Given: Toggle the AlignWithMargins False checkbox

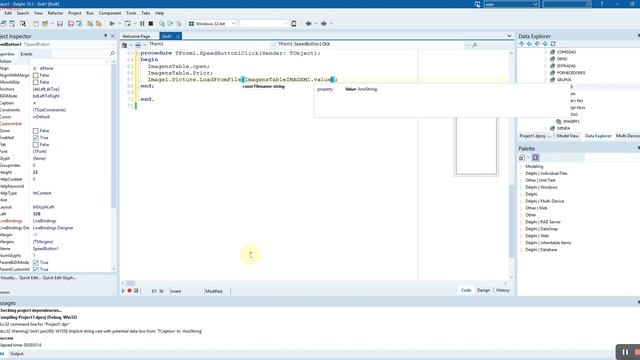Looking at the screenshot, I should 36,76.
